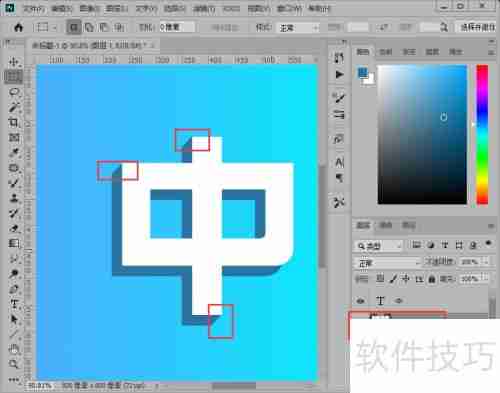Select the Gradient tool

pyautogui.click(x=14, y=243)
